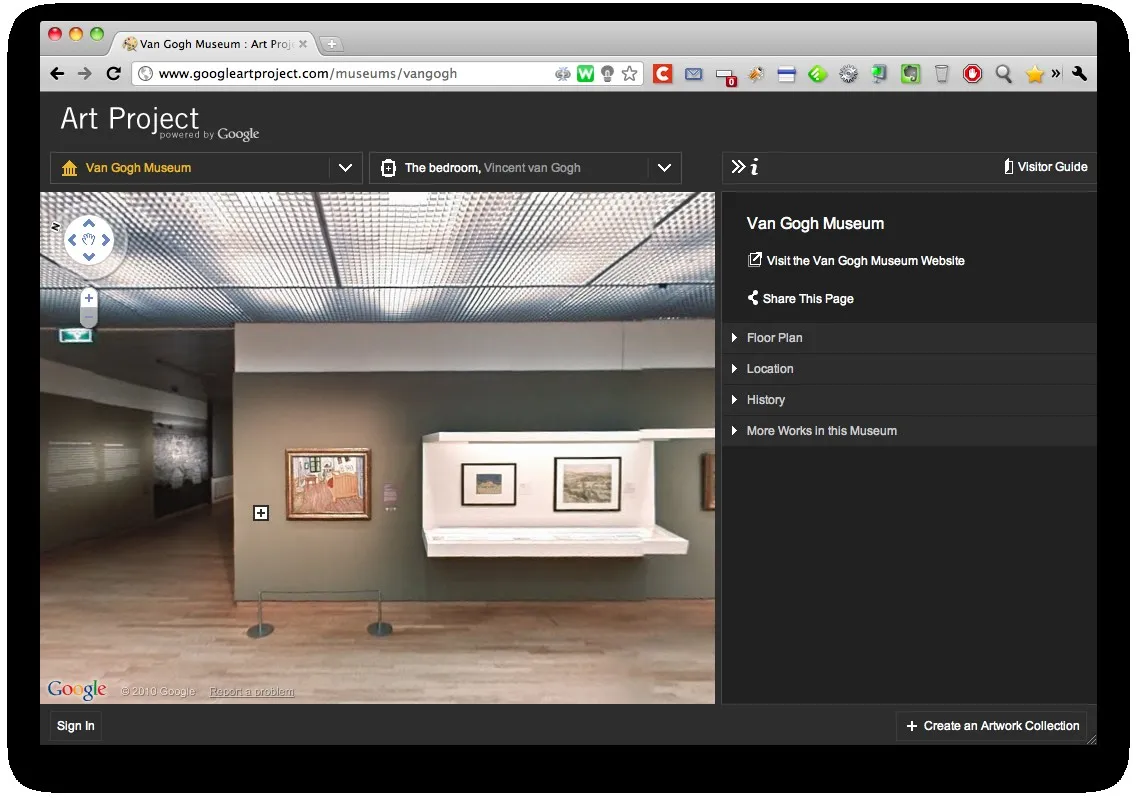The image size is (1137, 800).
Task: Open the Visitor Guide
Action: 1045,167
